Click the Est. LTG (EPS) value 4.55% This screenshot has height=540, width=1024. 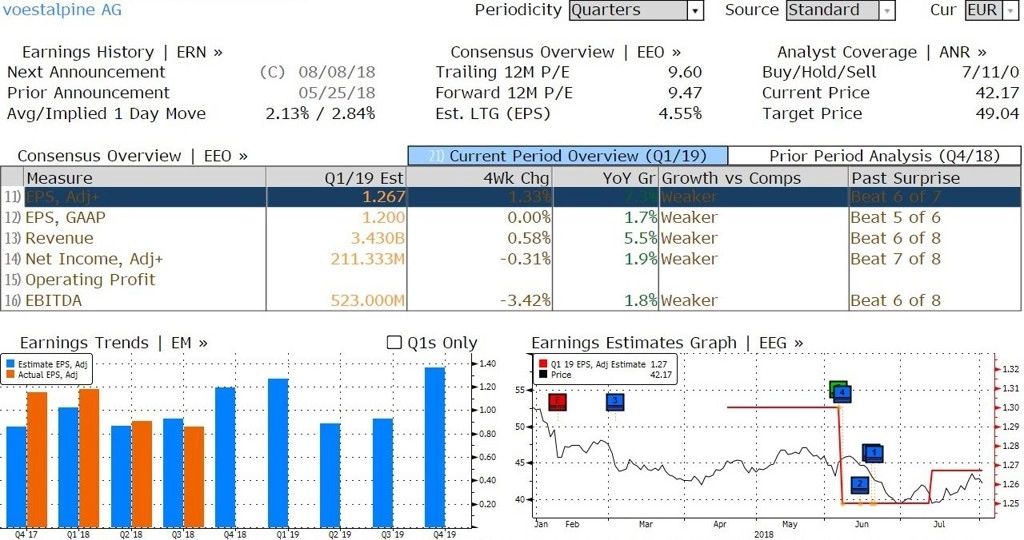(x=680, y=114)
